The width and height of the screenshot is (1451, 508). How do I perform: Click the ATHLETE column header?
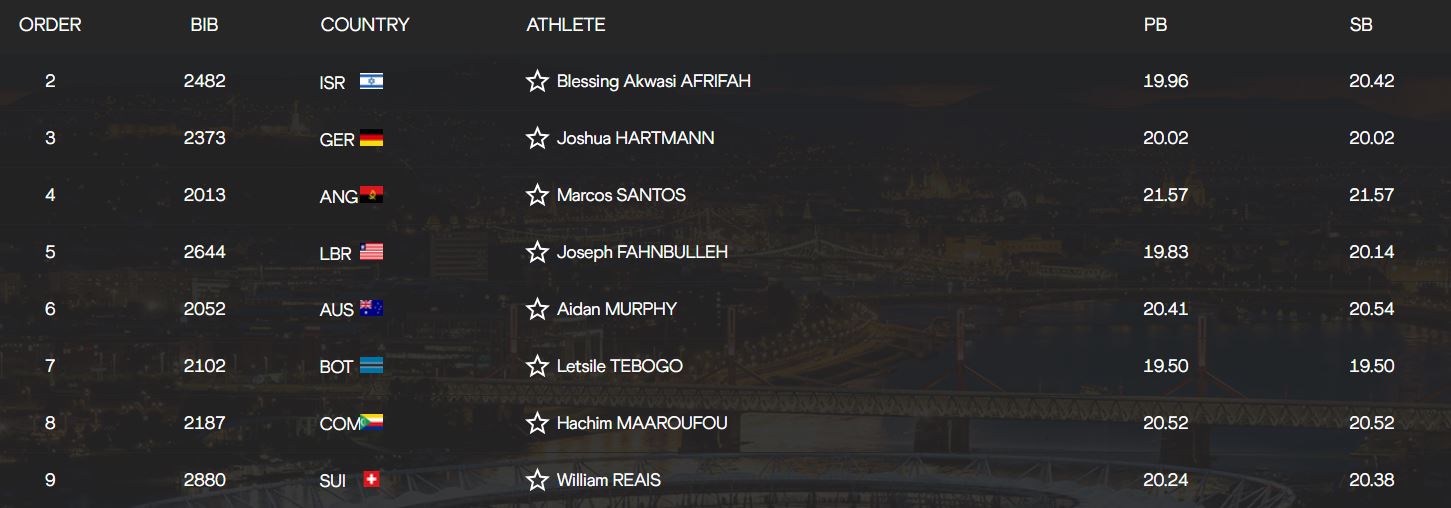pos(565,25)
